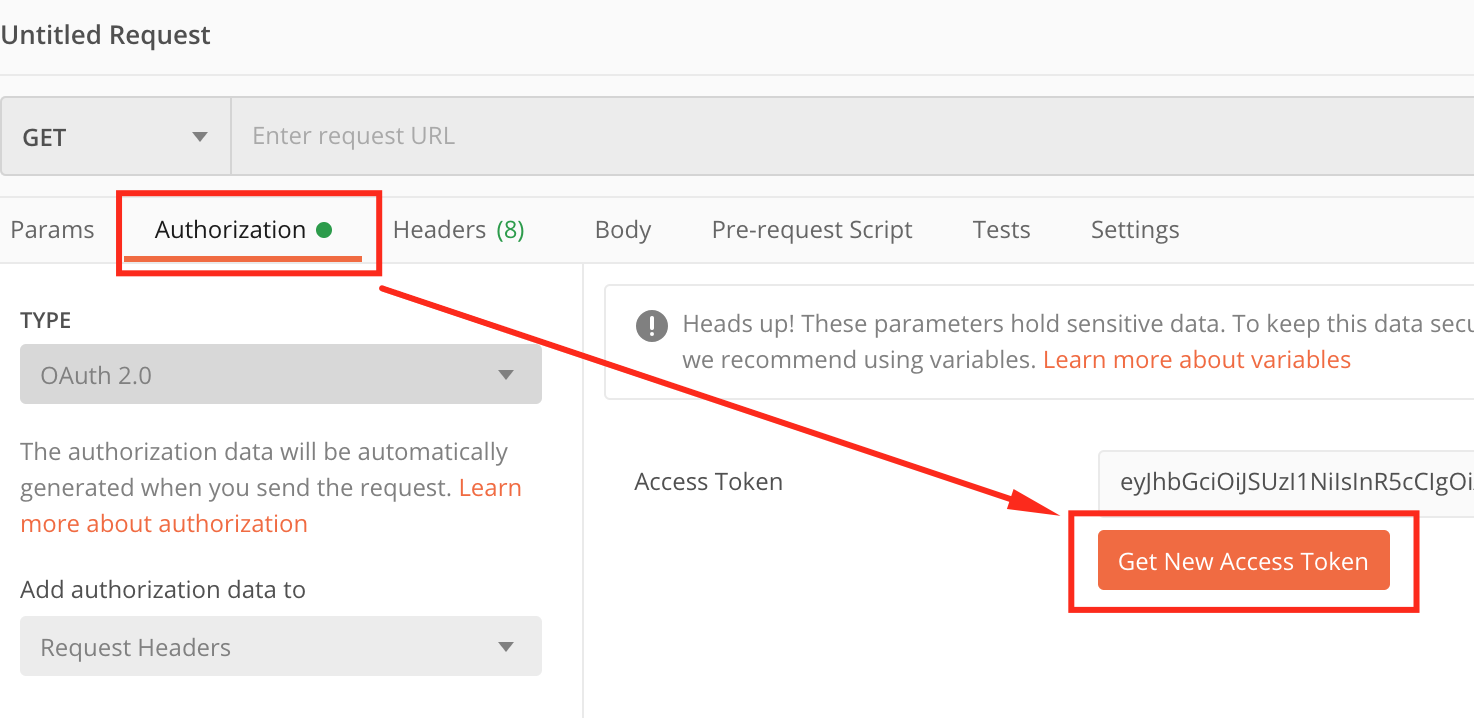Image resolution: width=1474 pixels, height=718 pixels.
Task: Click the Access Token input field
Action: [x=1286, y=482]
